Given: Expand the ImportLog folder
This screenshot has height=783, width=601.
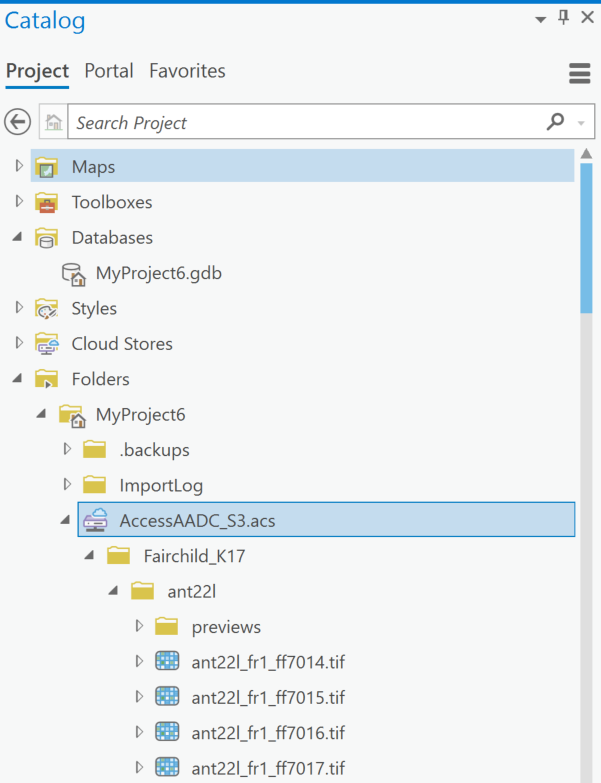Looking at the screenshot, I should (x=67, y=484).
